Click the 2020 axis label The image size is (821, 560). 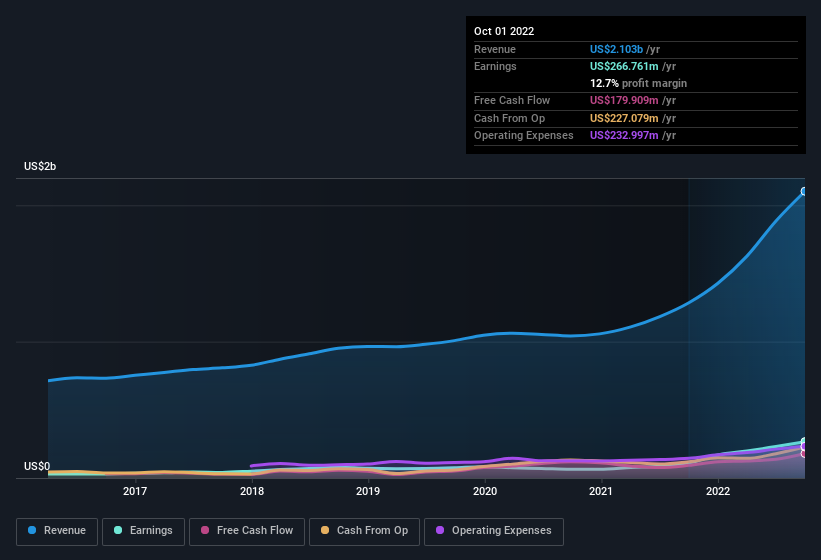click(485, 491)
